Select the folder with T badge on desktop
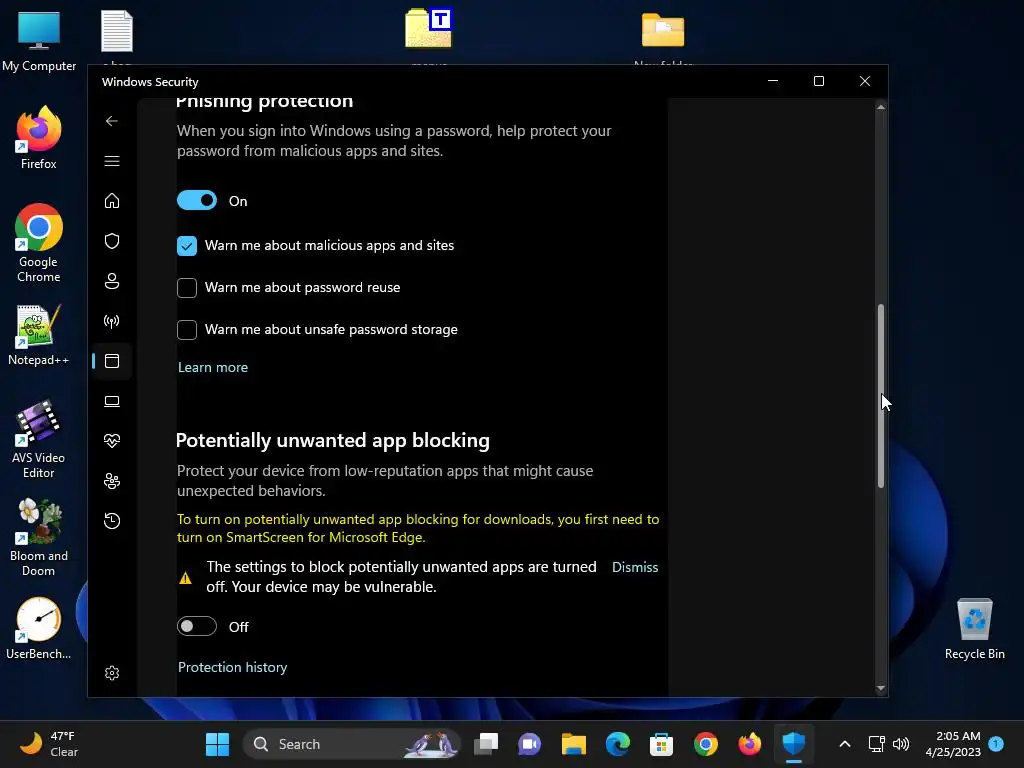The width and height of the screenshot is (1024, 768). pyautogui.click(x=428, y=28)
